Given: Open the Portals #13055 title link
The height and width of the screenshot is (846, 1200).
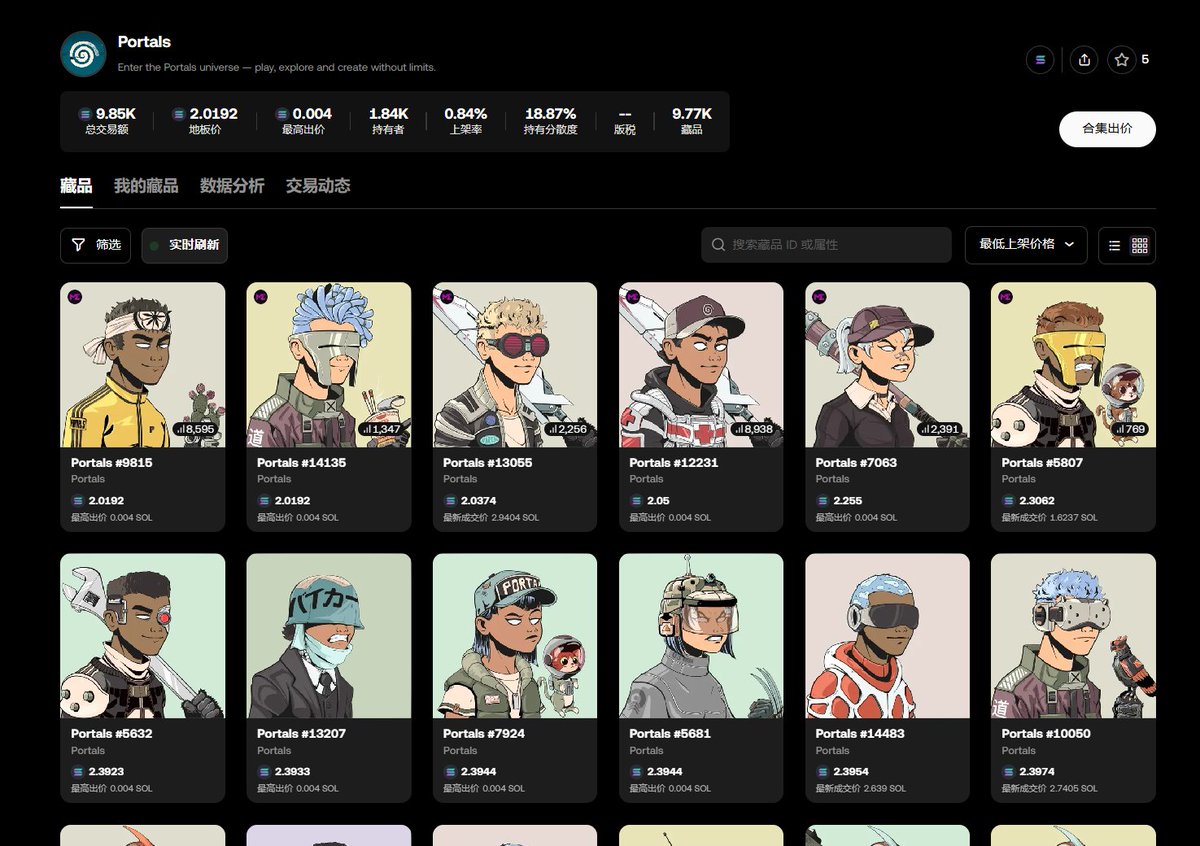Looking at the screenshot, I should tap(488, 463).
